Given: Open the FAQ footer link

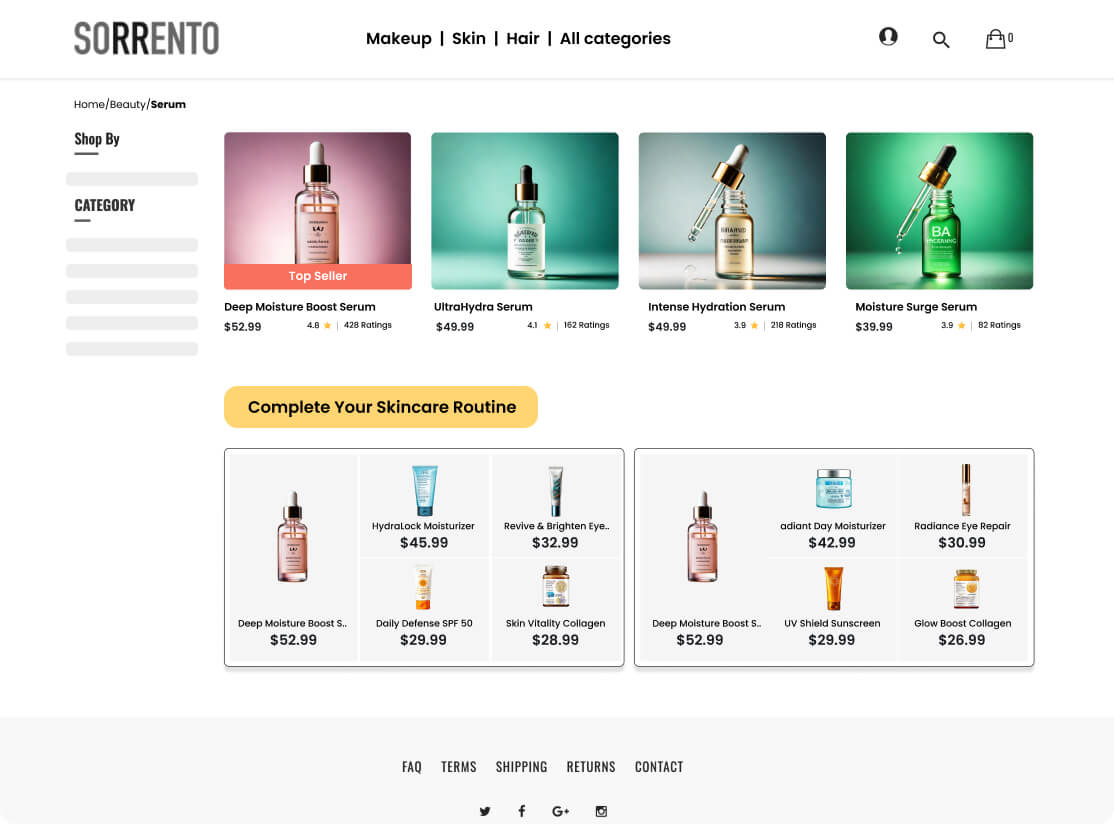Looking at the screenshot, I should click(412, 767).
